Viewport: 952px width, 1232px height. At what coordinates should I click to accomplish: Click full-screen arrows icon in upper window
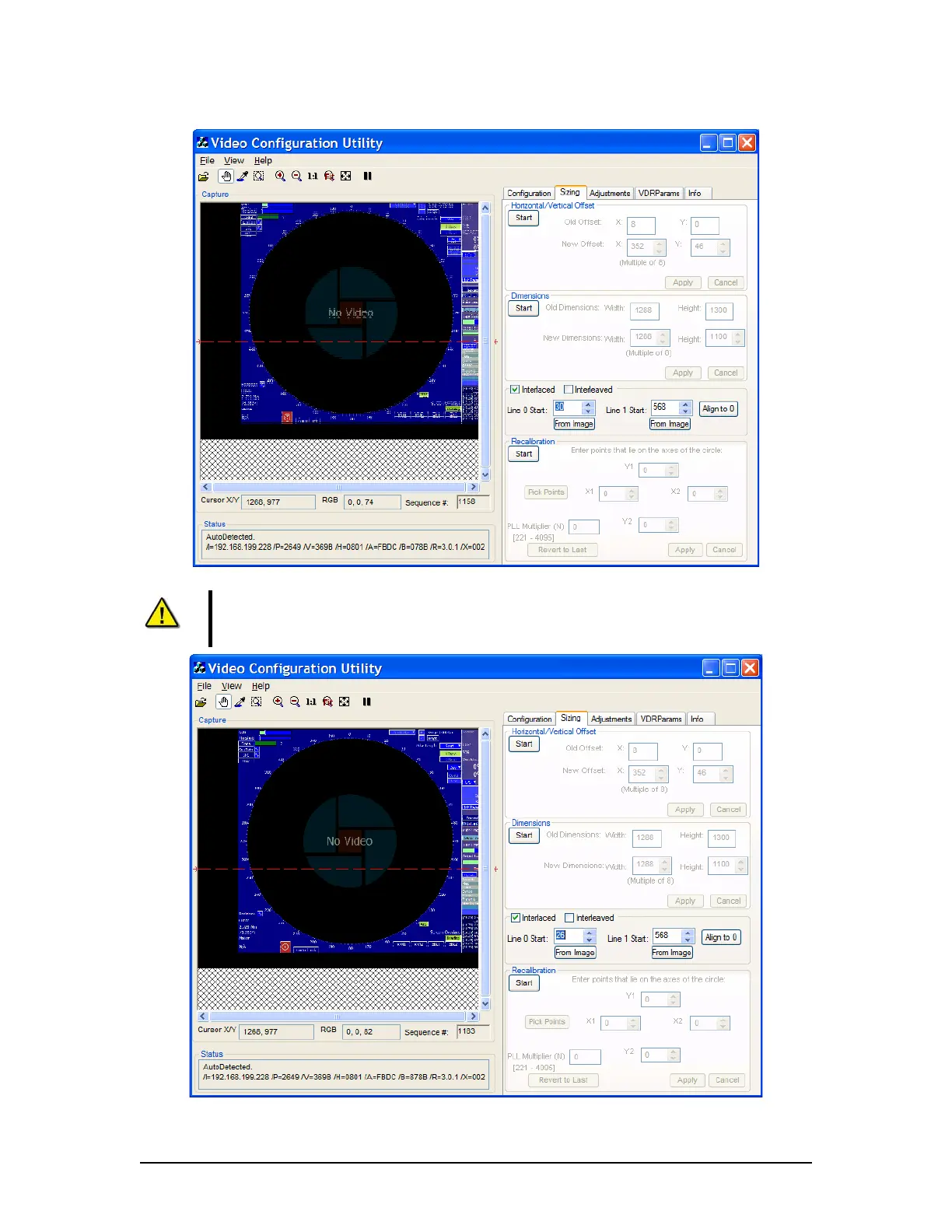point(346,177)
